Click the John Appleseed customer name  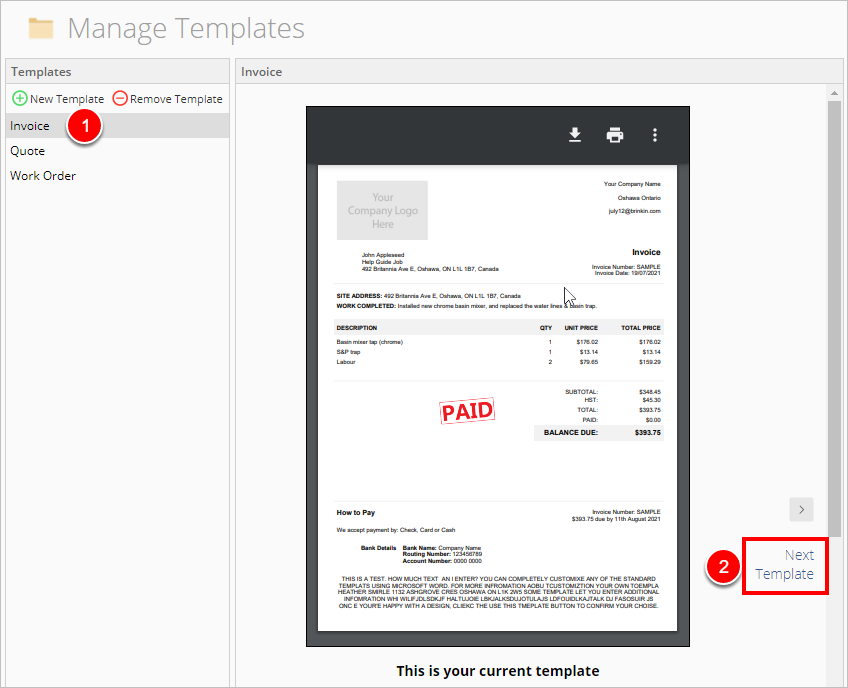coord(383,255)
